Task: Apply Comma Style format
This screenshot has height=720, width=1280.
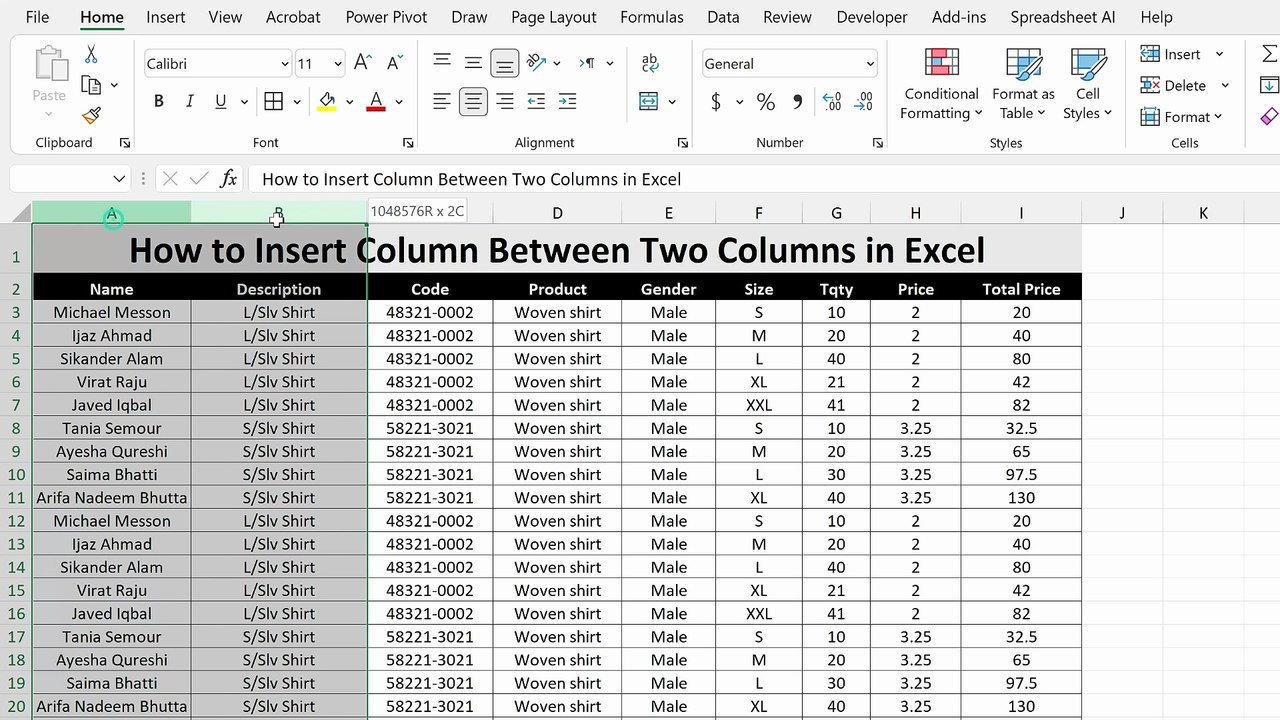Action: pyautogui.click(x=797, y=101)
